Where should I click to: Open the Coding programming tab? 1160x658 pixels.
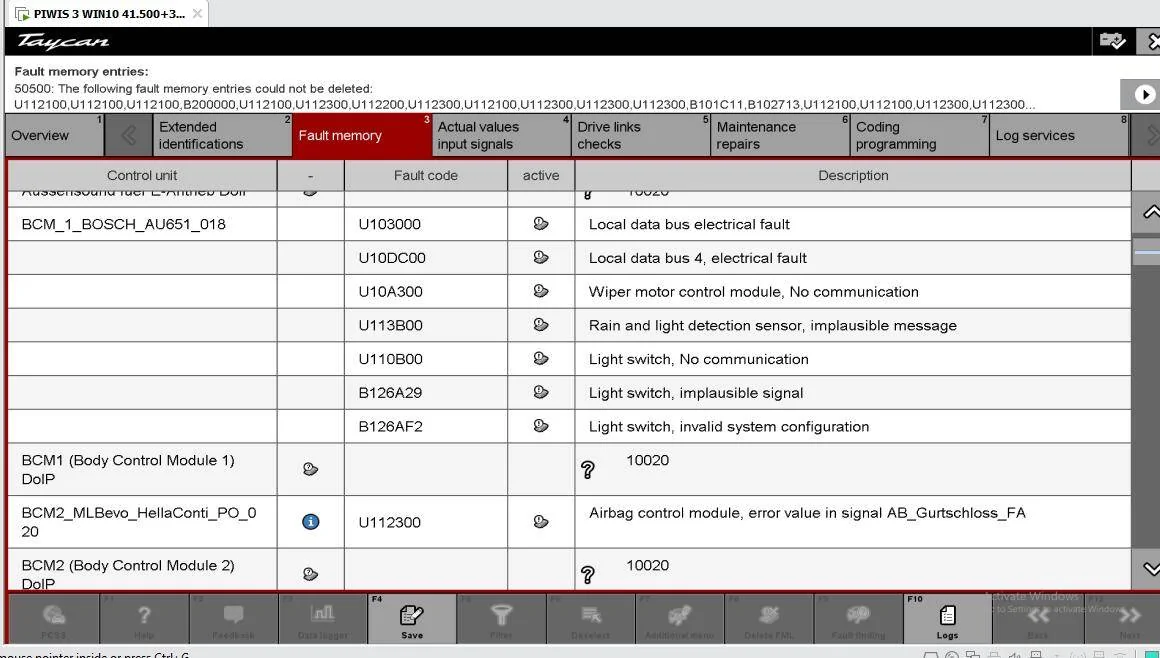click(920, 135)
